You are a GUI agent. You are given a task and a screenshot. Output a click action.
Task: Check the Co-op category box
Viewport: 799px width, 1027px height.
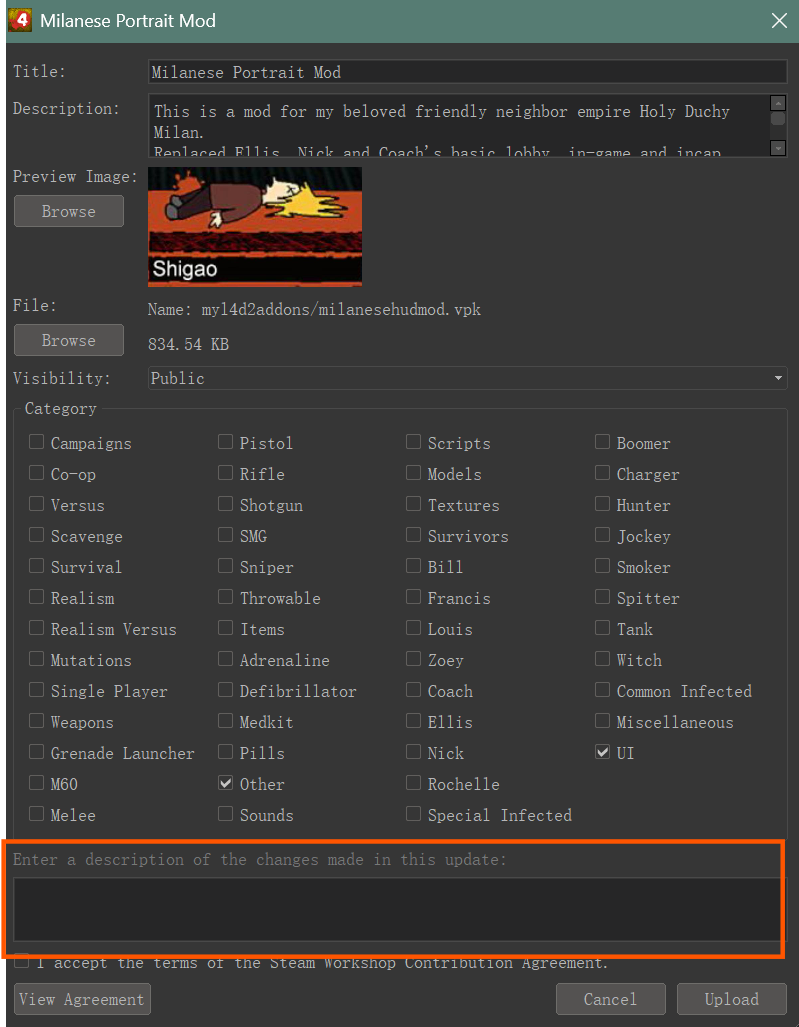click(x=37, y=473)
